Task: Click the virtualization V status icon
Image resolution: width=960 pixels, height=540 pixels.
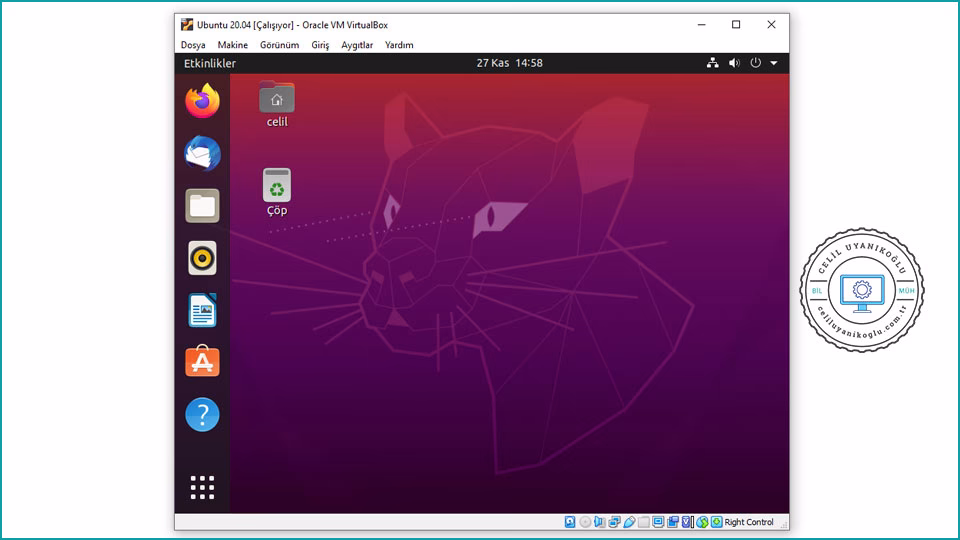Action: (686, 522)
